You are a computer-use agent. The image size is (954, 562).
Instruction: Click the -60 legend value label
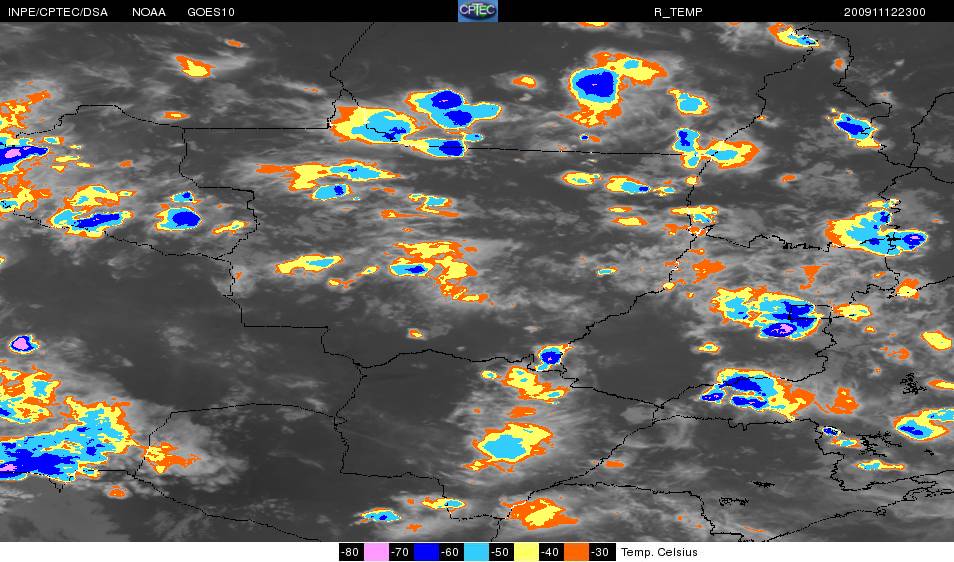[x=450, y=552]
